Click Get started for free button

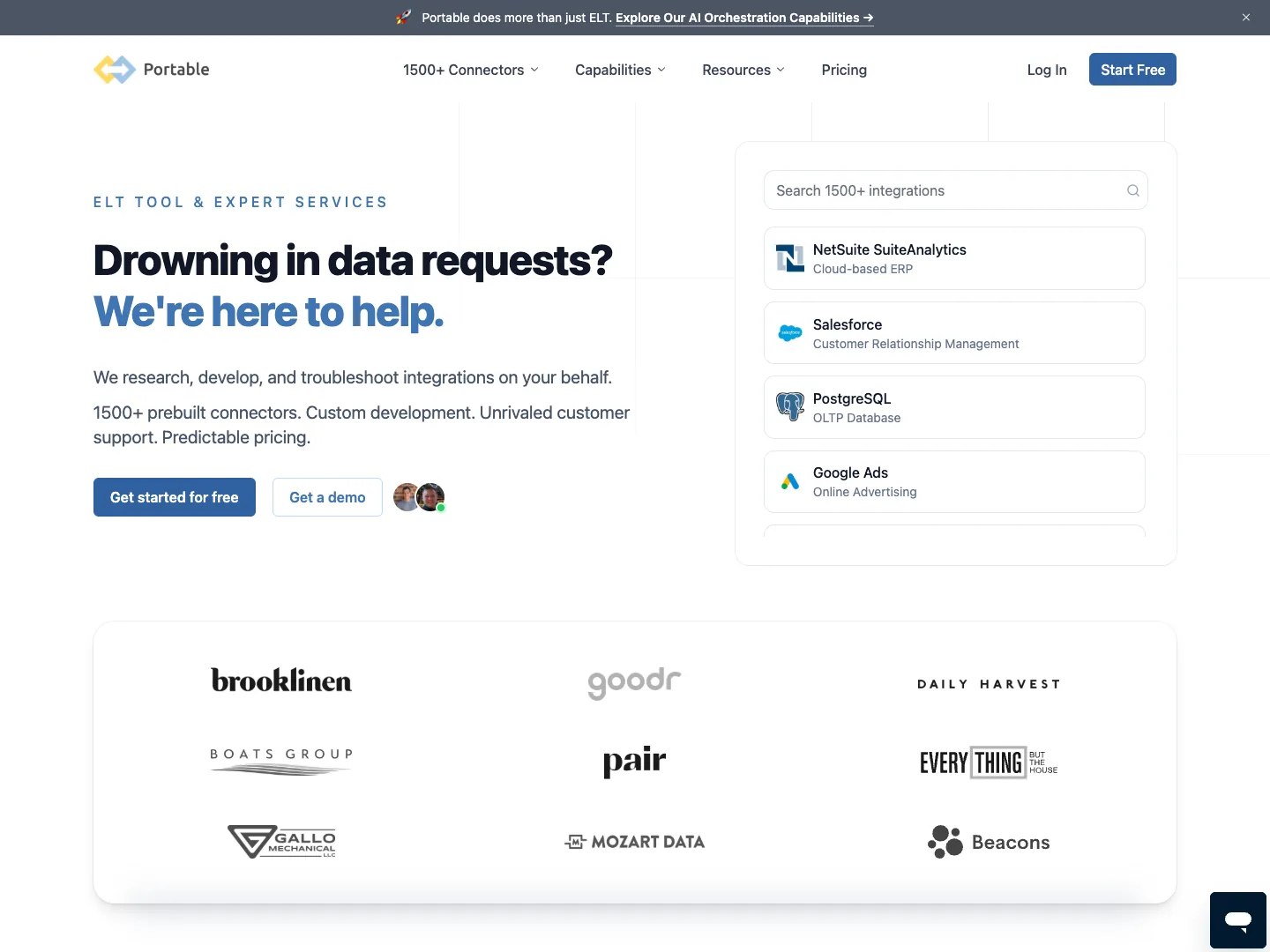click(x=175, y=497)
